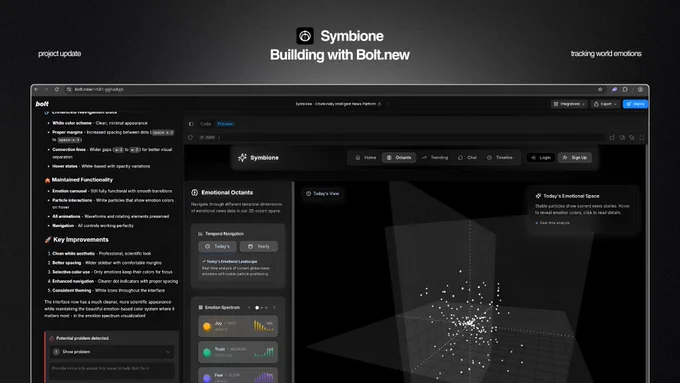This screenshot has width=680, height=383.
Task: Select the Octants nav item
Action: [x=399, y=157]
